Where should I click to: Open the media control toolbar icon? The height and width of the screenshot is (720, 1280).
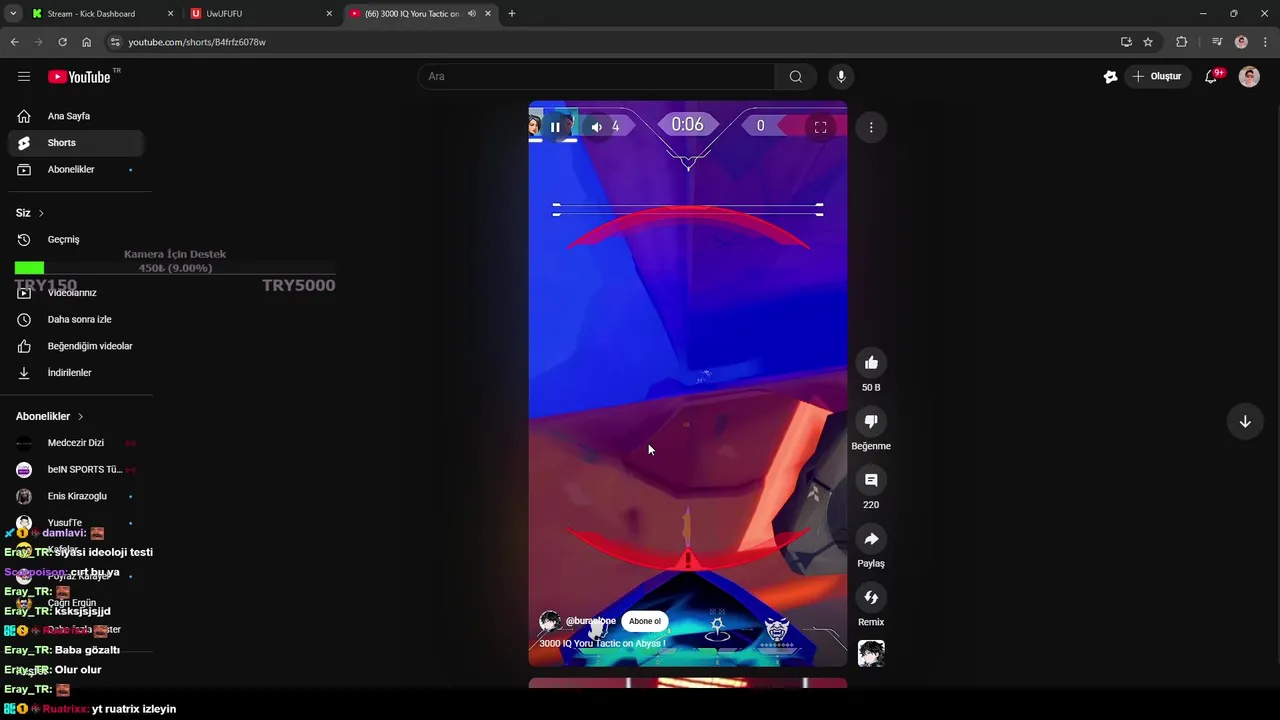pyautogui.click(x=1216, y=42)
